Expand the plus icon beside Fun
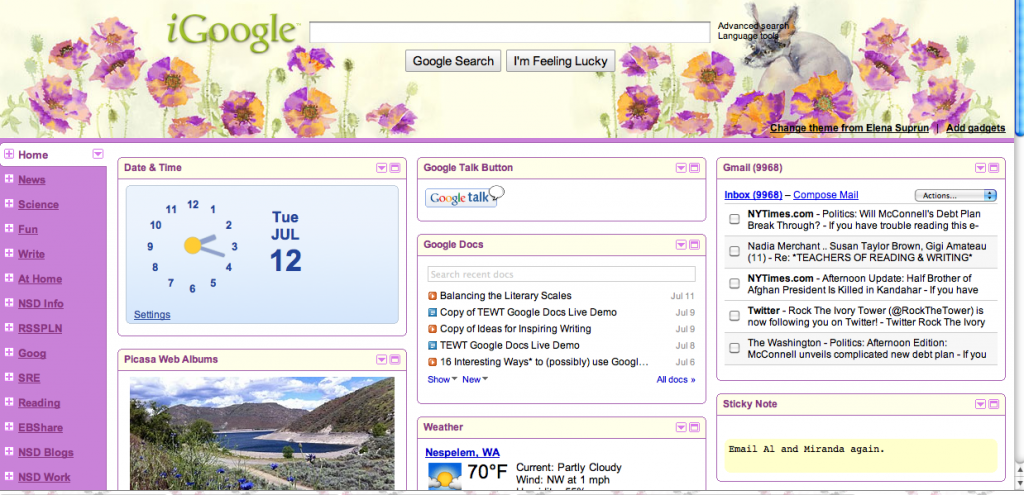Viewport: 1024px width, 495px height. pos(9,229)
